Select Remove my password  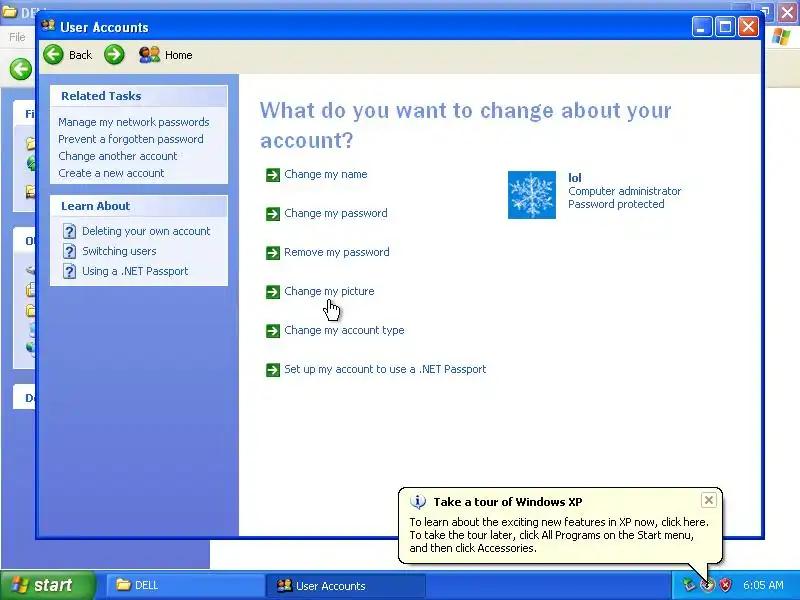[x=337, y=252]
